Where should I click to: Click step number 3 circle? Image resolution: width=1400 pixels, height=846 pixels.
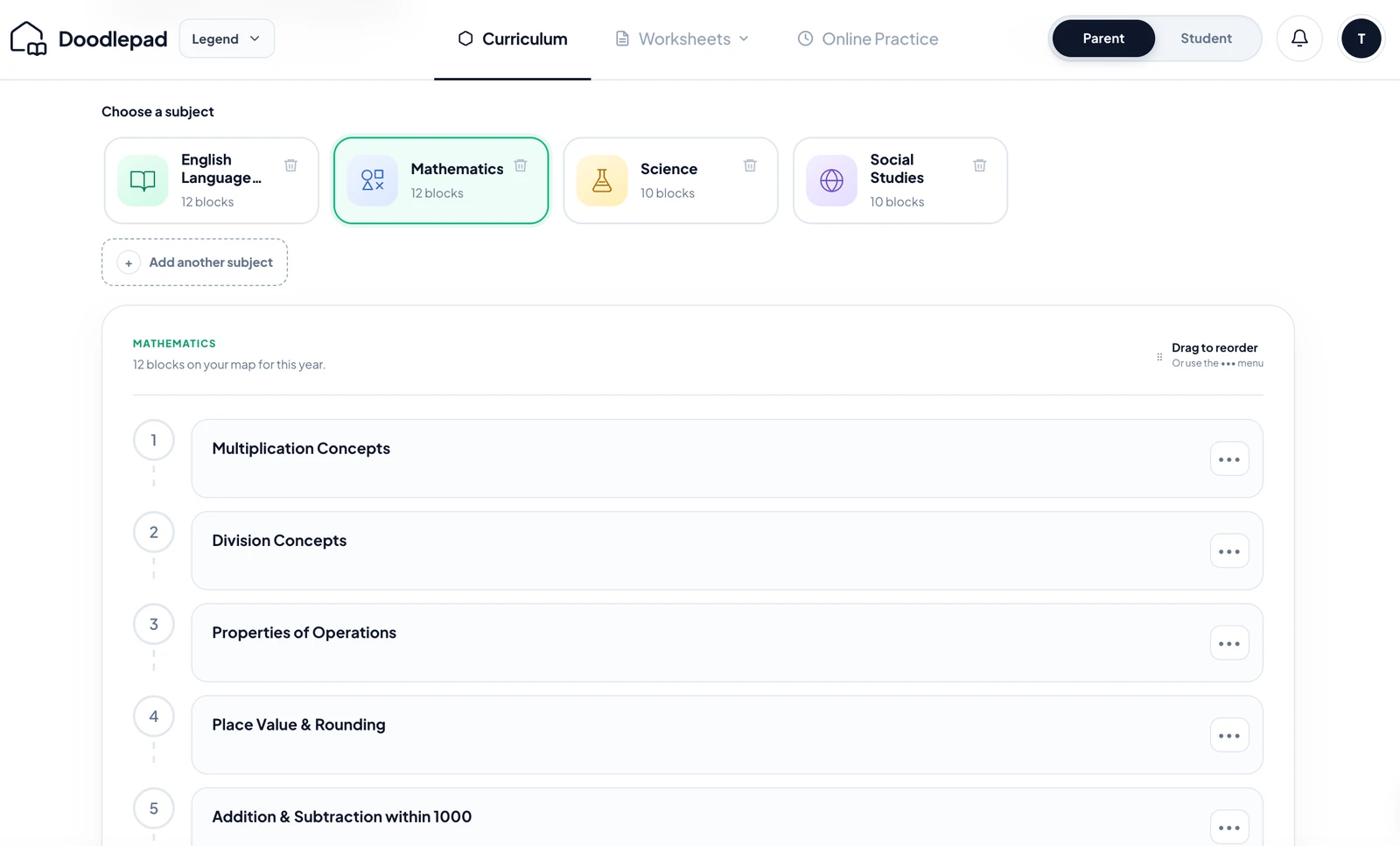154,625
